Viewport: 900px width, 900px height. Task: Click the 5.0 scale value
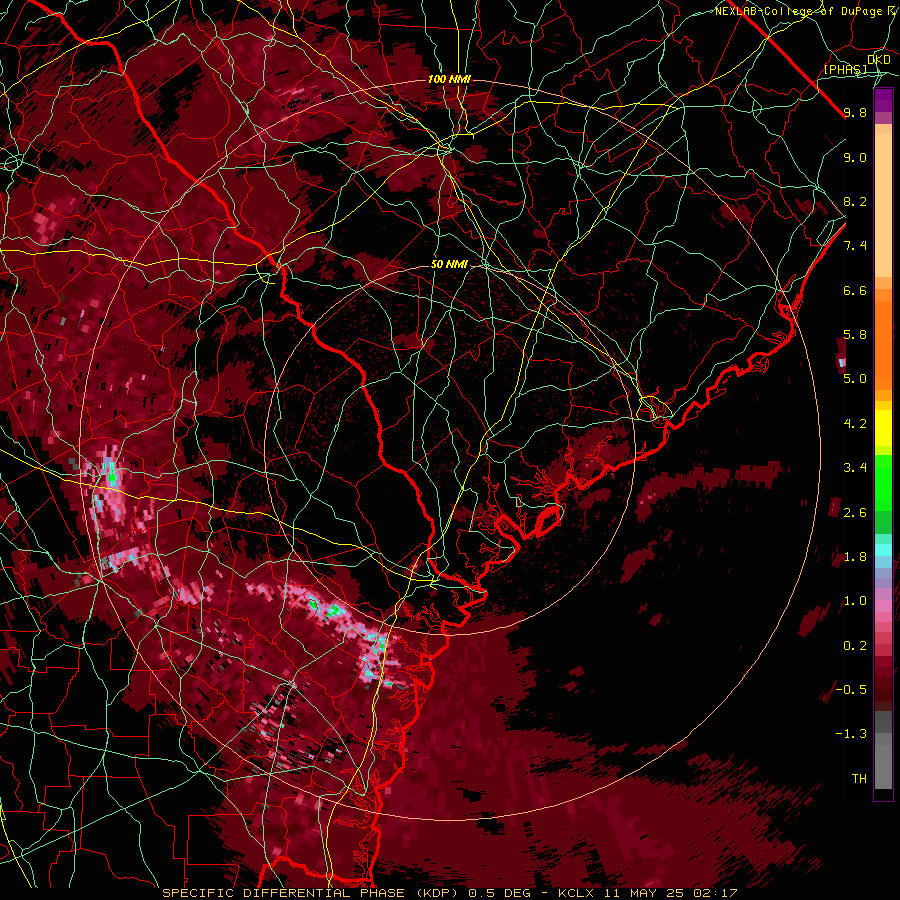[855, 379]
